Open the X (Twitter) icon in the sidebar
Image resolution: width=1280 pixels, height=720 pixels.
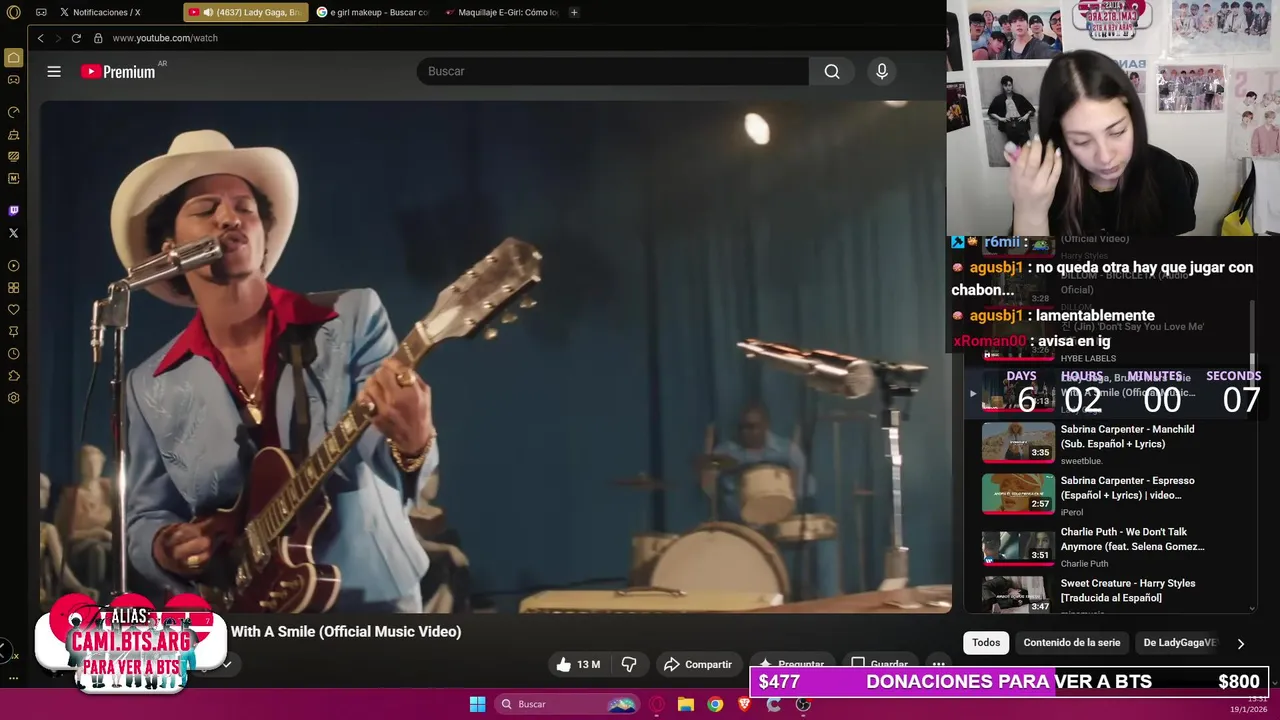click(x=13, y=233)
